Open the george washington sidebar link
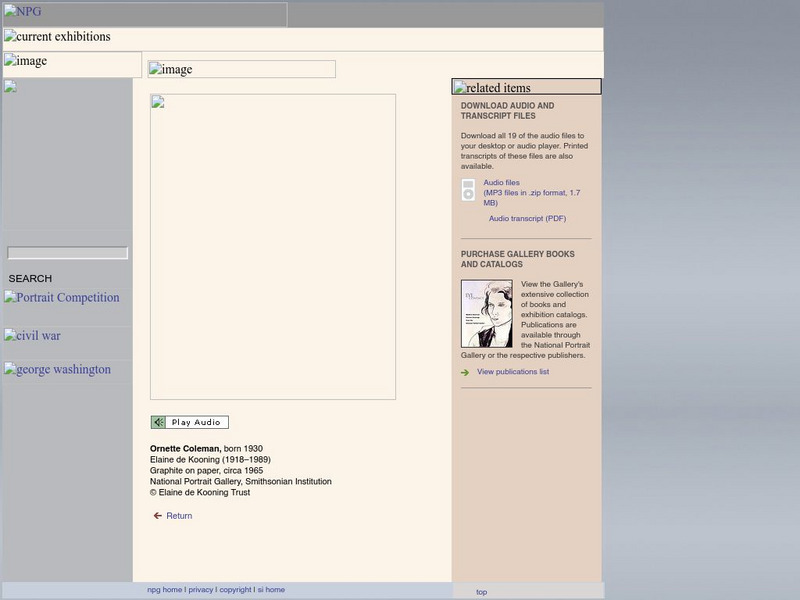The width and height of the screenshot is (800, 600). coord(58,370)
